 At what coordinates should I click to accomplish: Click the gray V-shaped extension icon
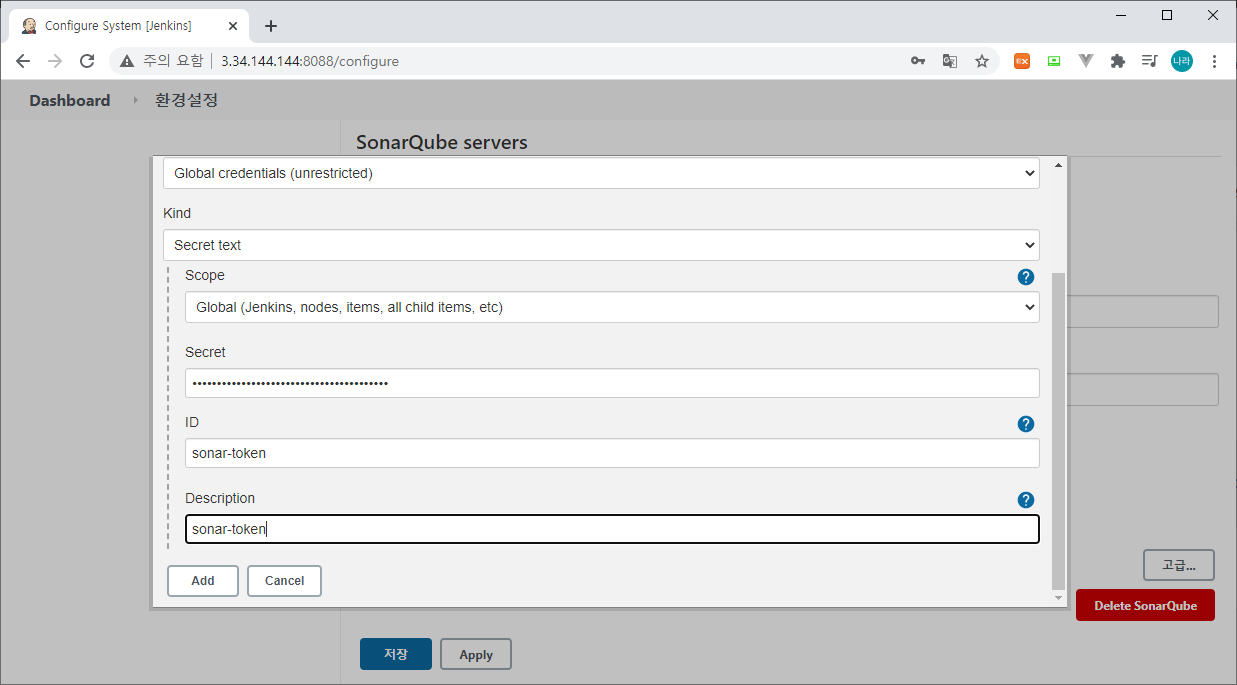(x=1086, y=61)
